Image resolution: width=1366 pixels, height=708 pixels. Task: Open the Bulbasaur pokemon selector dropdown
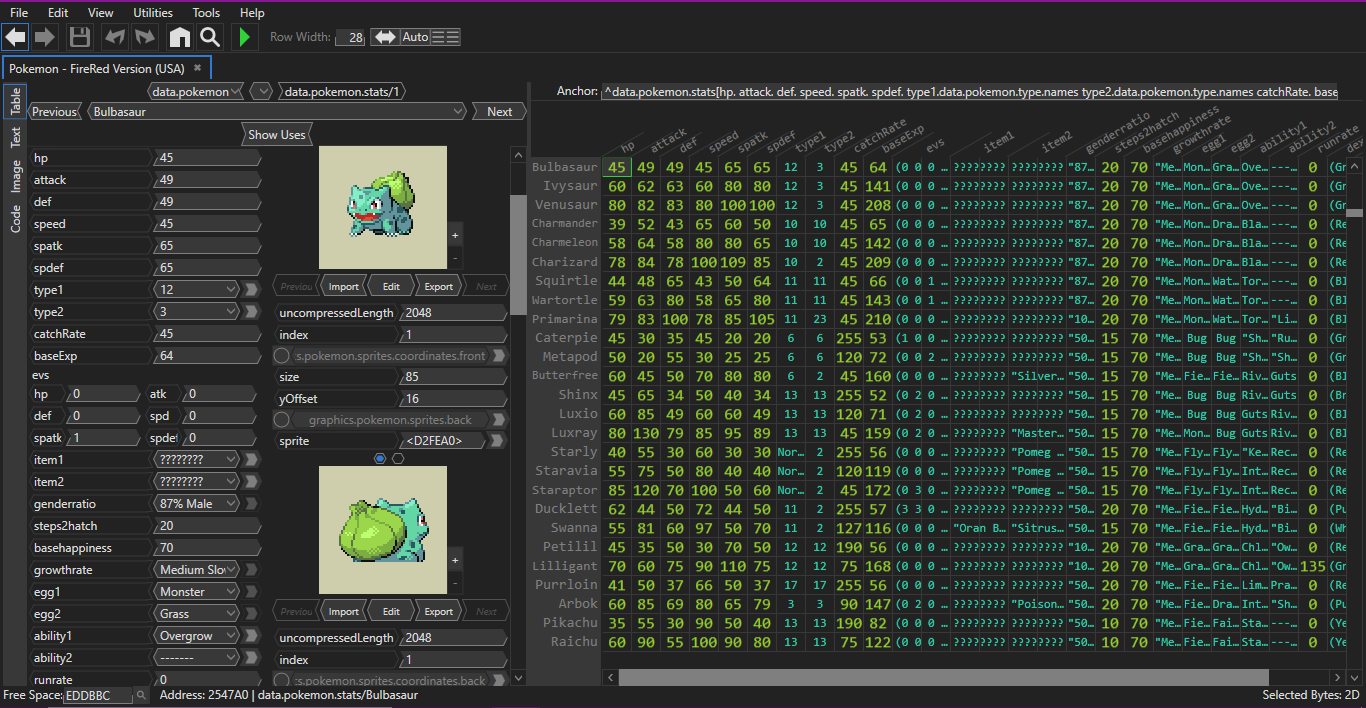click(x=276, y=112)
